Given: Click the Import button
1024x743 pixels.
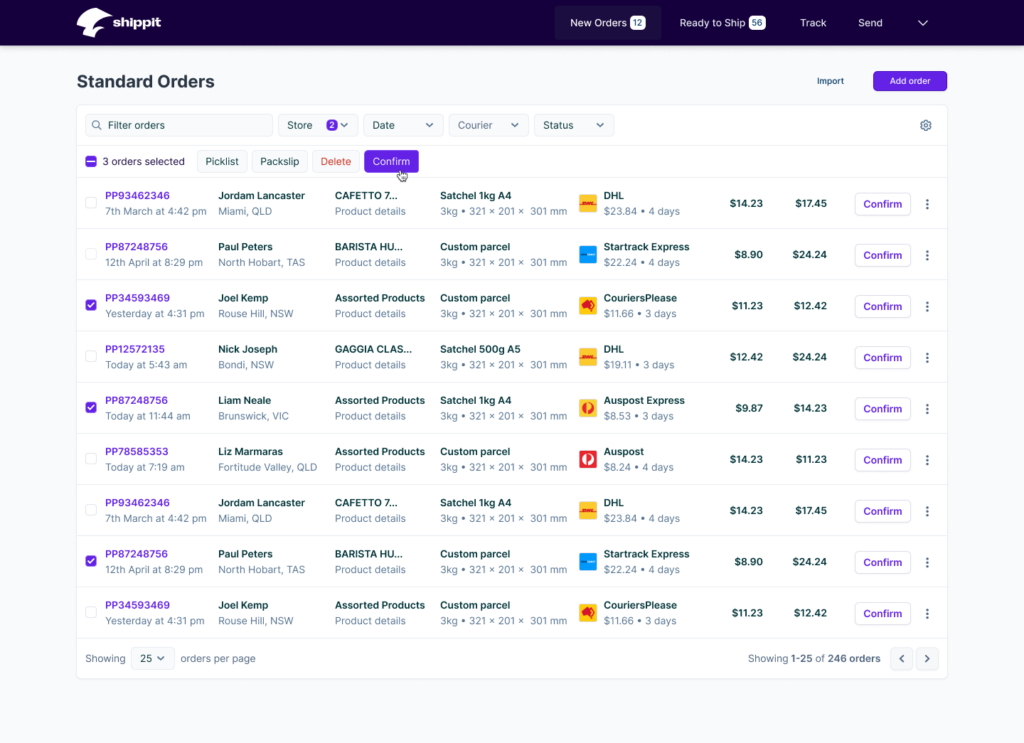Looking at the screenshot, I should click(830, 81).
